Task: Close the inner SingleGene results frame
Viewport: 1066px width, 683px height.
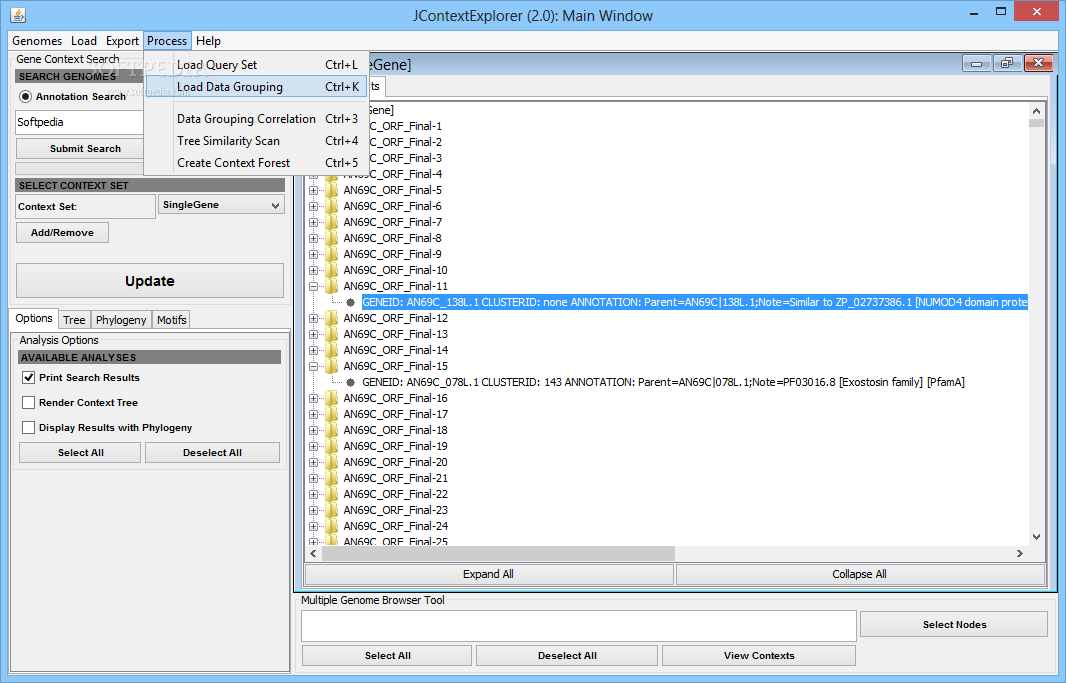Action: [x=1038, y=63]
